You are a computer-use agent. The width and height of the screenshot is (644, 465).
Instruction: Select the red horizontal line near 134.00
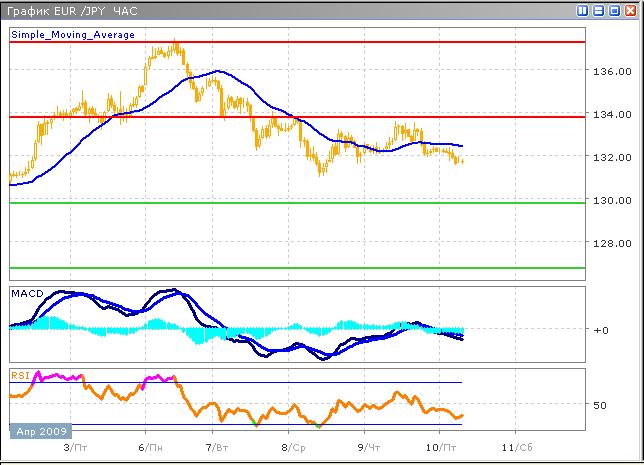pyautogui.click(x=297, y=117)
